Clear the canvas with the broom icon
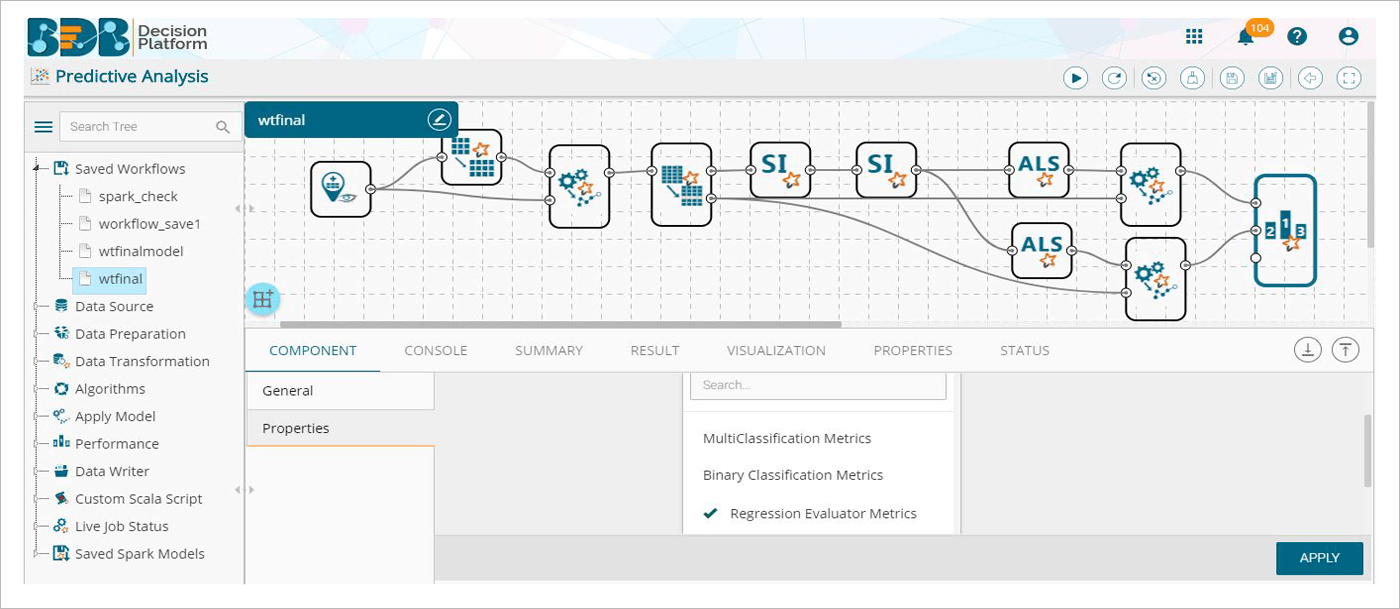This screenshot has width=1400, height=609. tap(1192, 77)
